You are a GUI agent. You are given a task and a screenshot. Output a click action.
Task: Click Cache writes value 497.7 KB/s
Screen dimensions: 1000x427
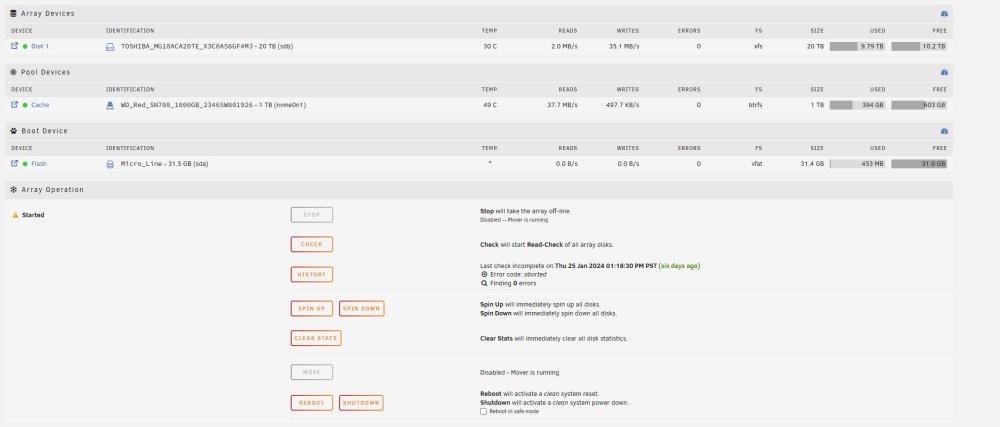[622, 105]
